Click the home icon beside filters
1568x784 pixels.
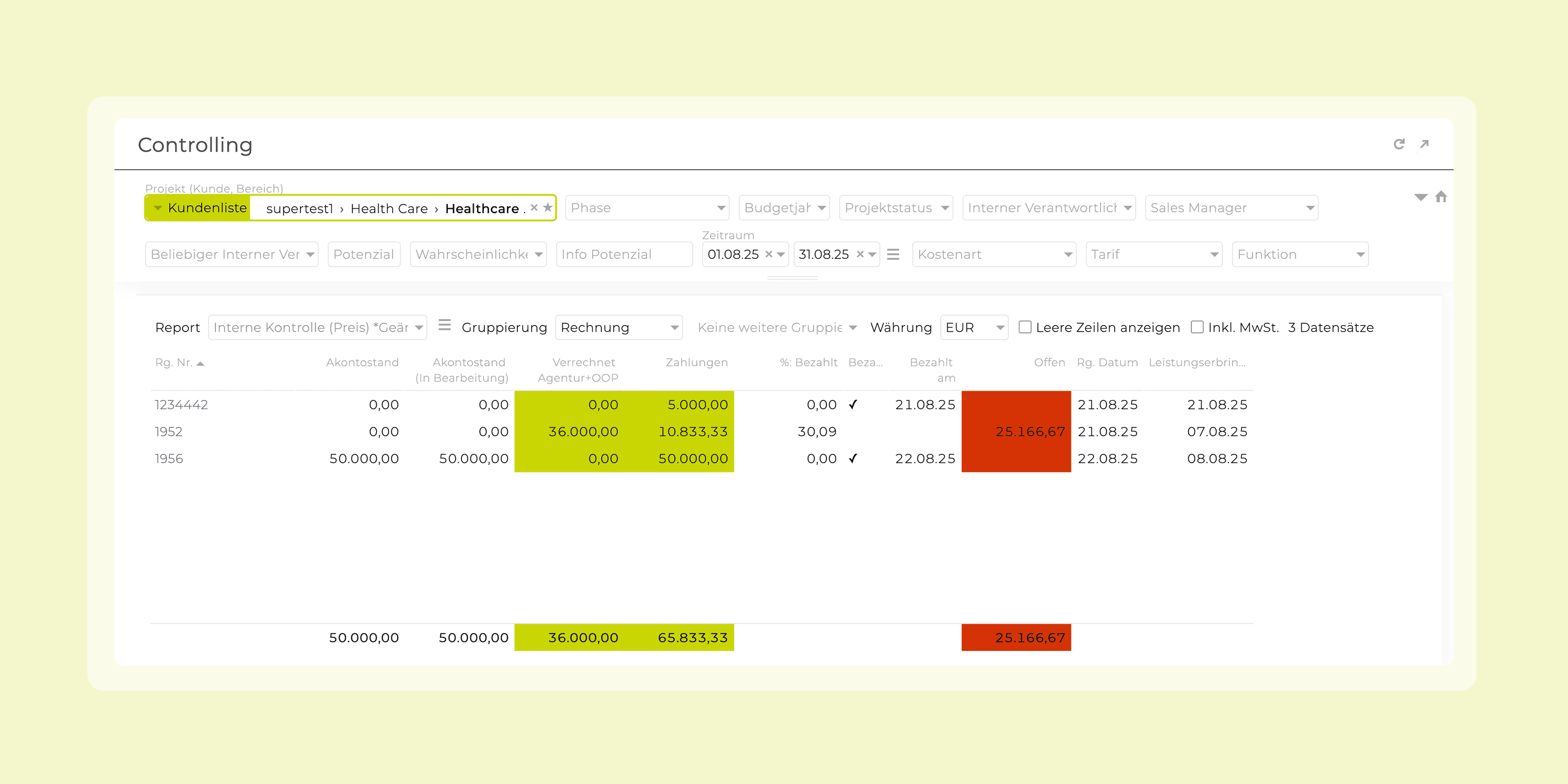1441,196
